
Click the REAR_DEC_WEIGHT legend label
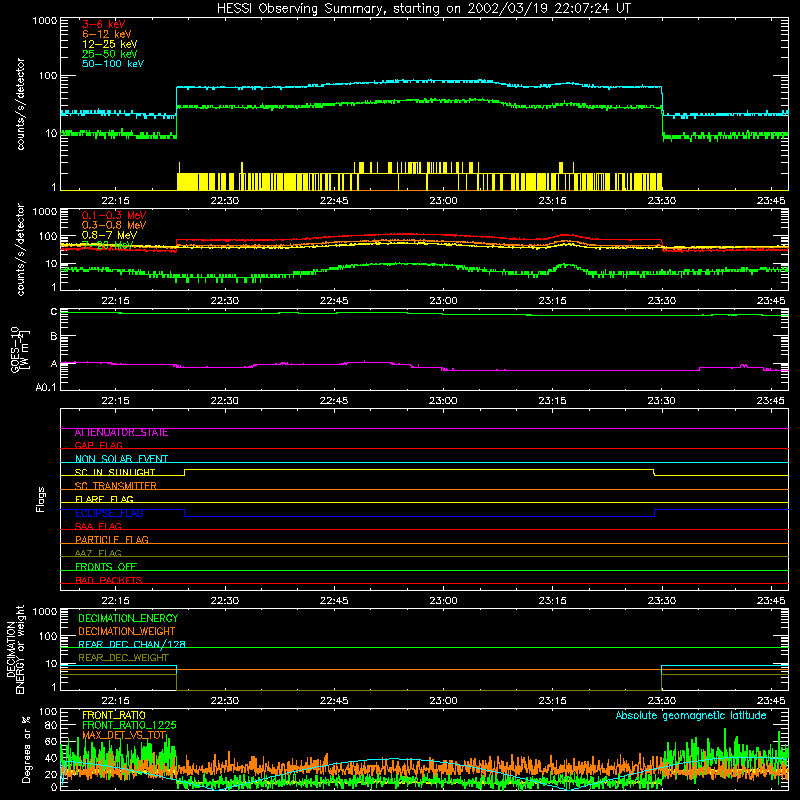click(x=123, y=658)
